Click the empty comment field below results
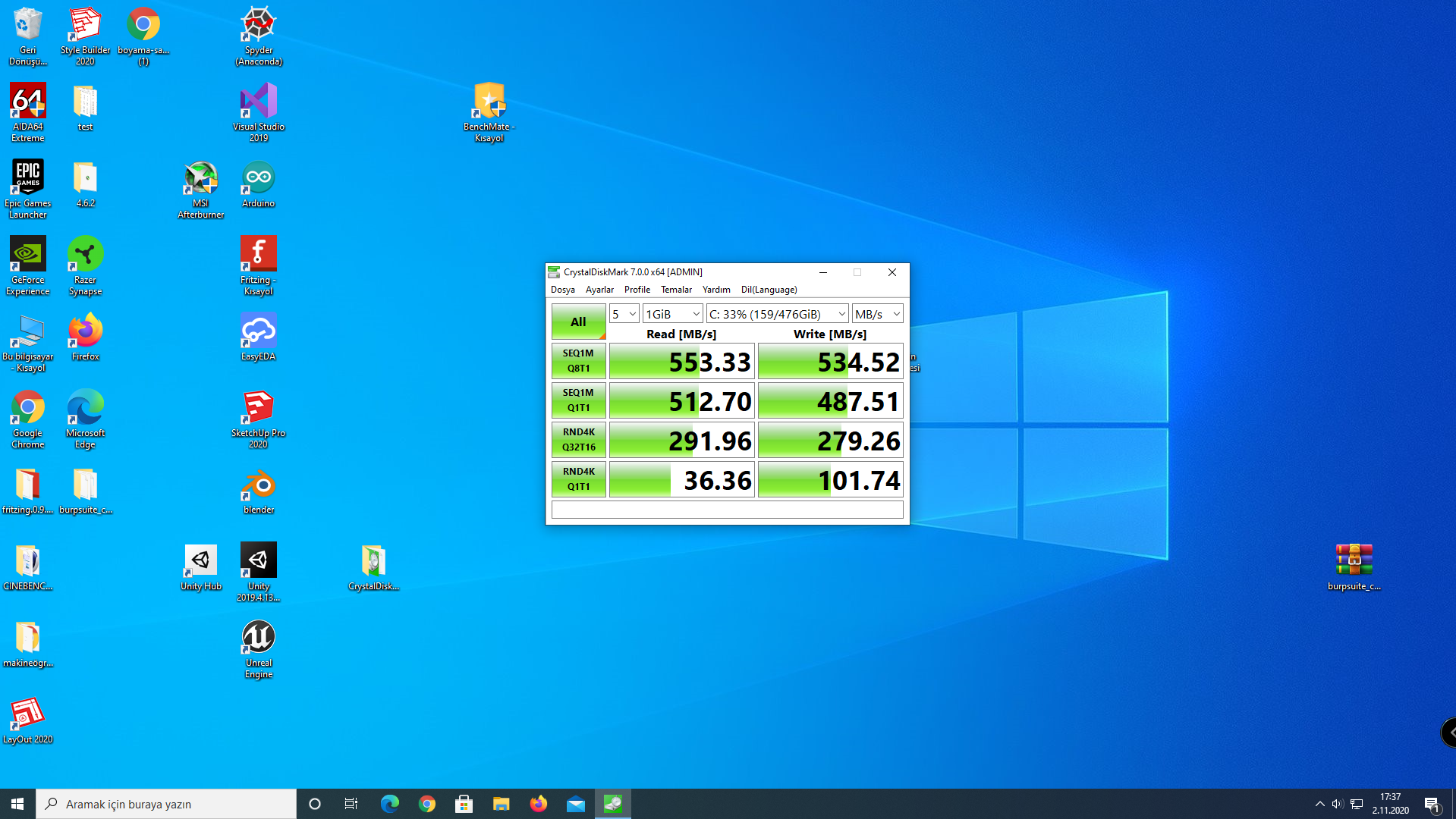This screenshot has width=1456, height=819. coord(727,510)
